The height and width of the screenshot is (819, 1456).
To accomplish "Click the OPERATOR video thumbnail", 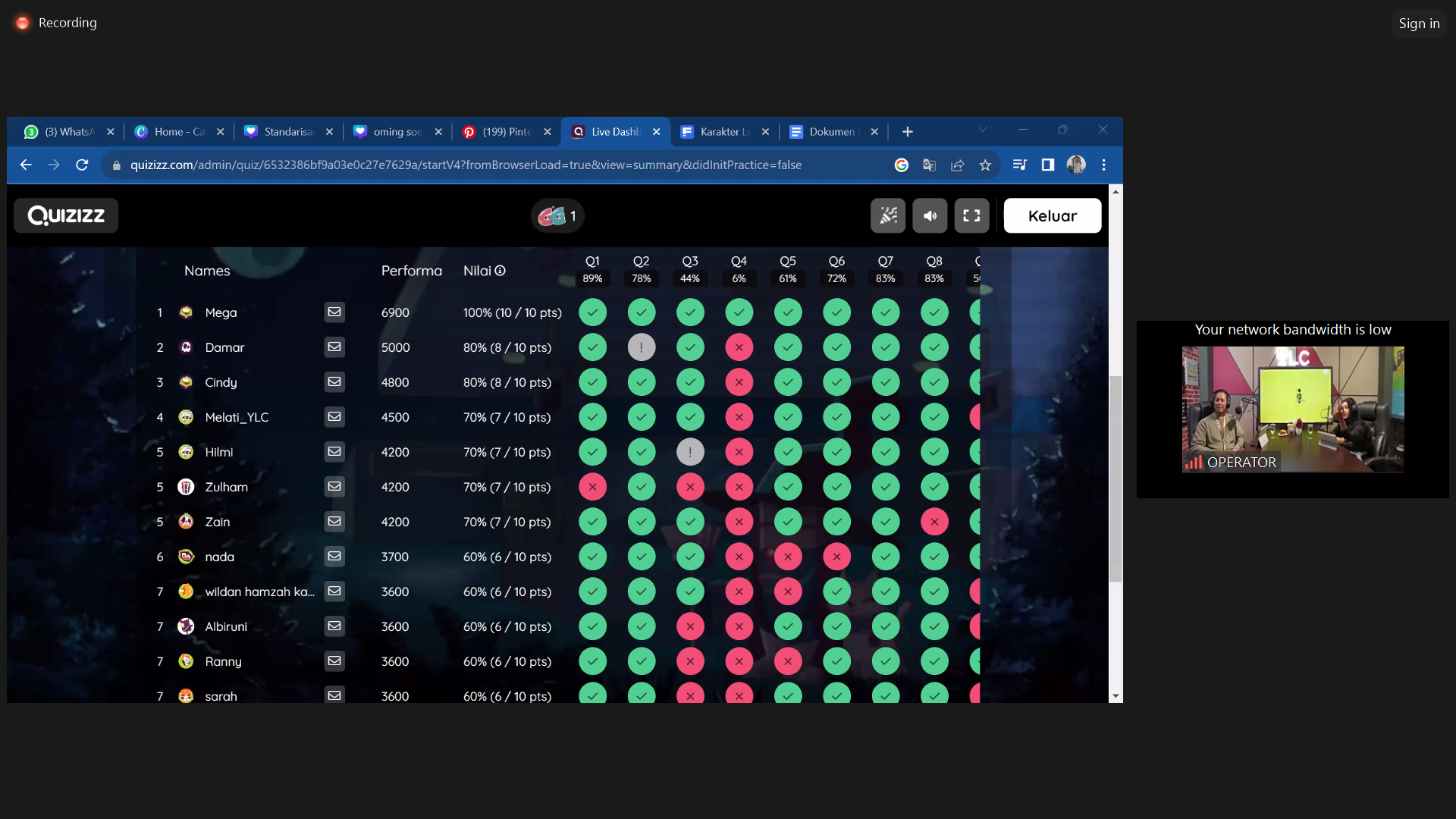I will coord(1292,409).
